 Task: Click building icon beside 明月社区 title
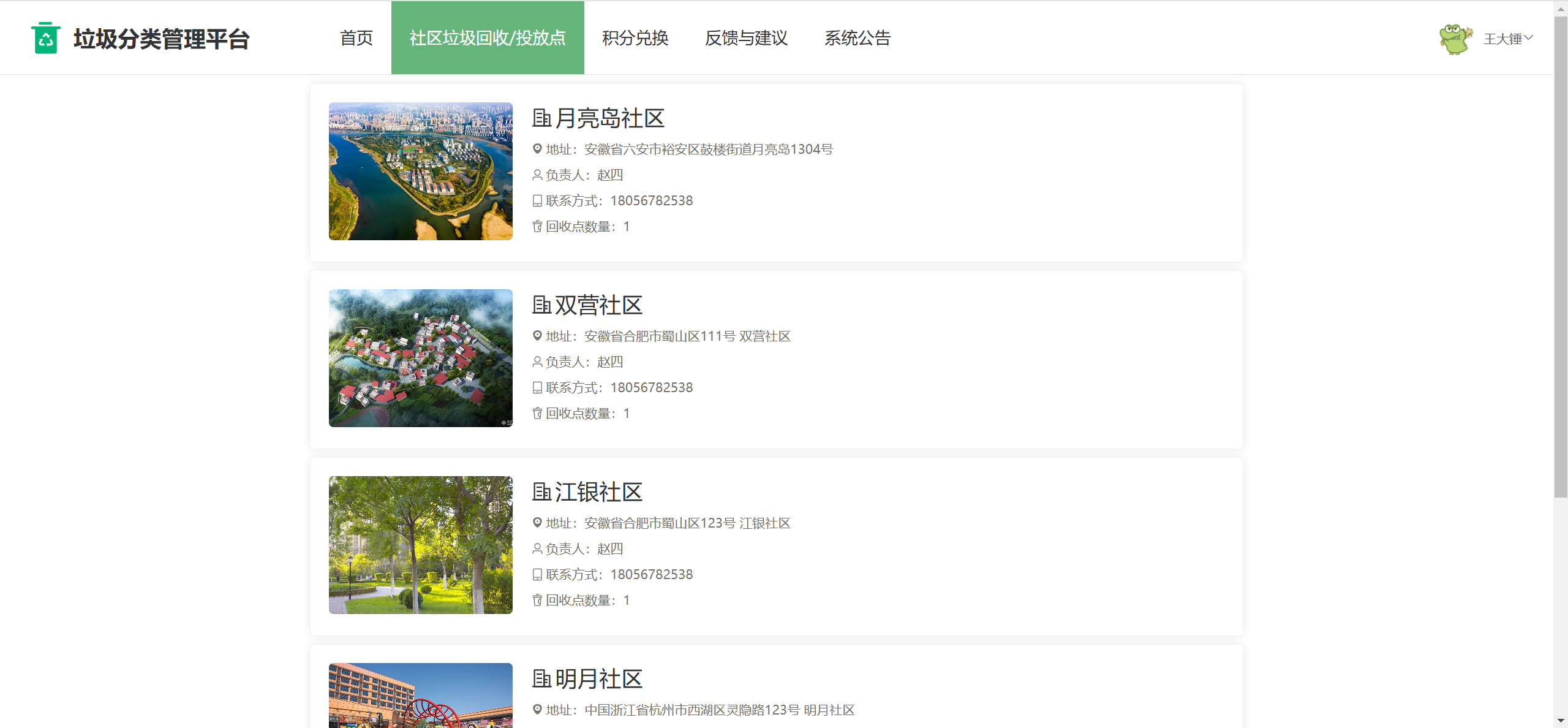pos(541,678)
